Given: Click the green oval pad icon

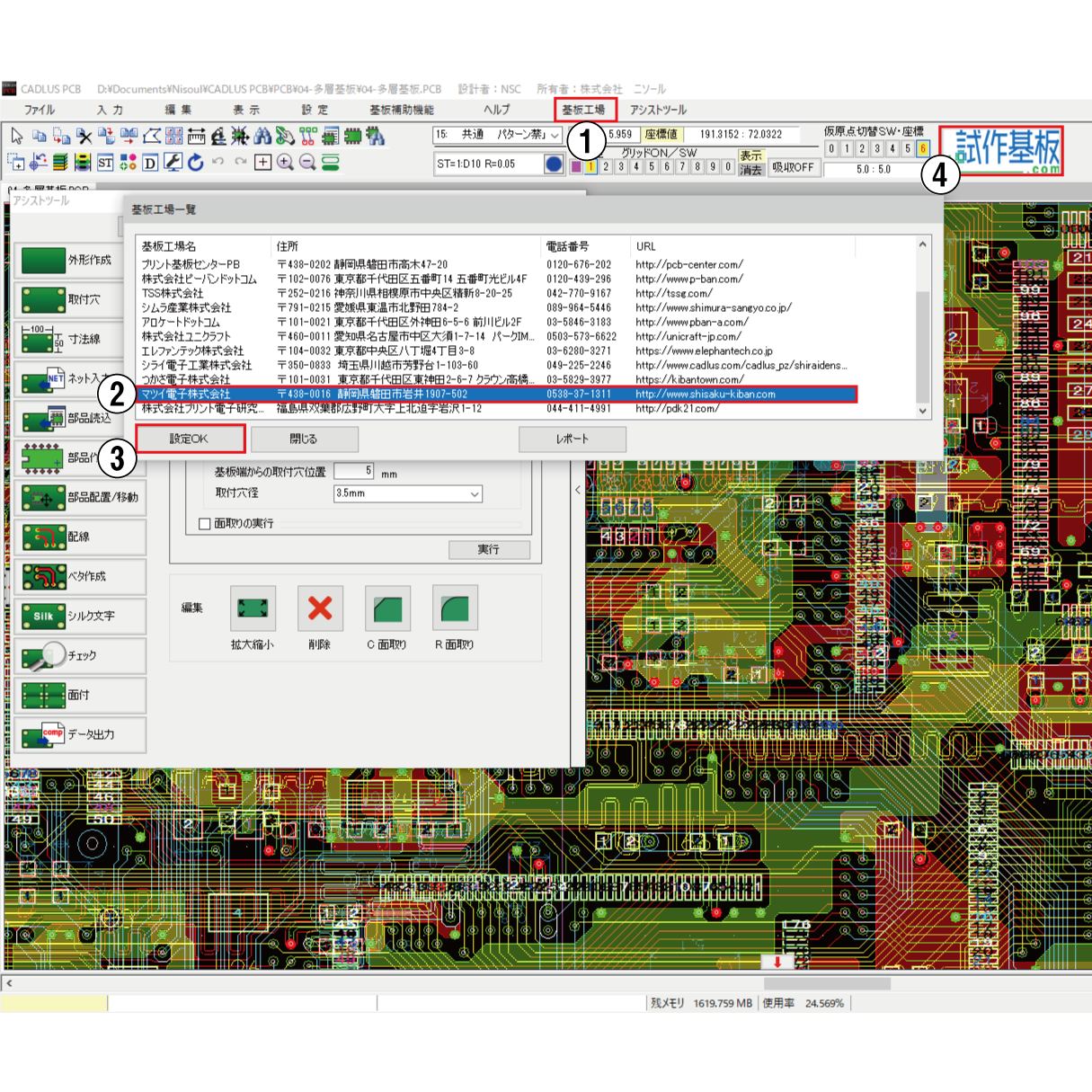Looking at the screenshot, I should point(331,162).
